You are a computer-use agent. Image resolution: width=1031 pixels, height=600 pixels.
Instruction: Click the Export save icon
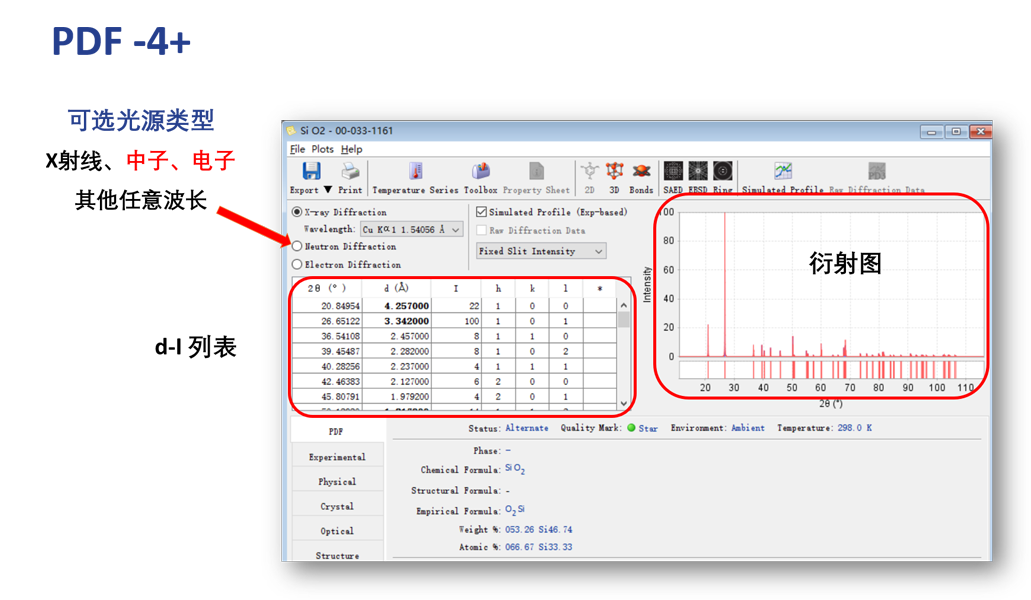(x=311, y=172)
